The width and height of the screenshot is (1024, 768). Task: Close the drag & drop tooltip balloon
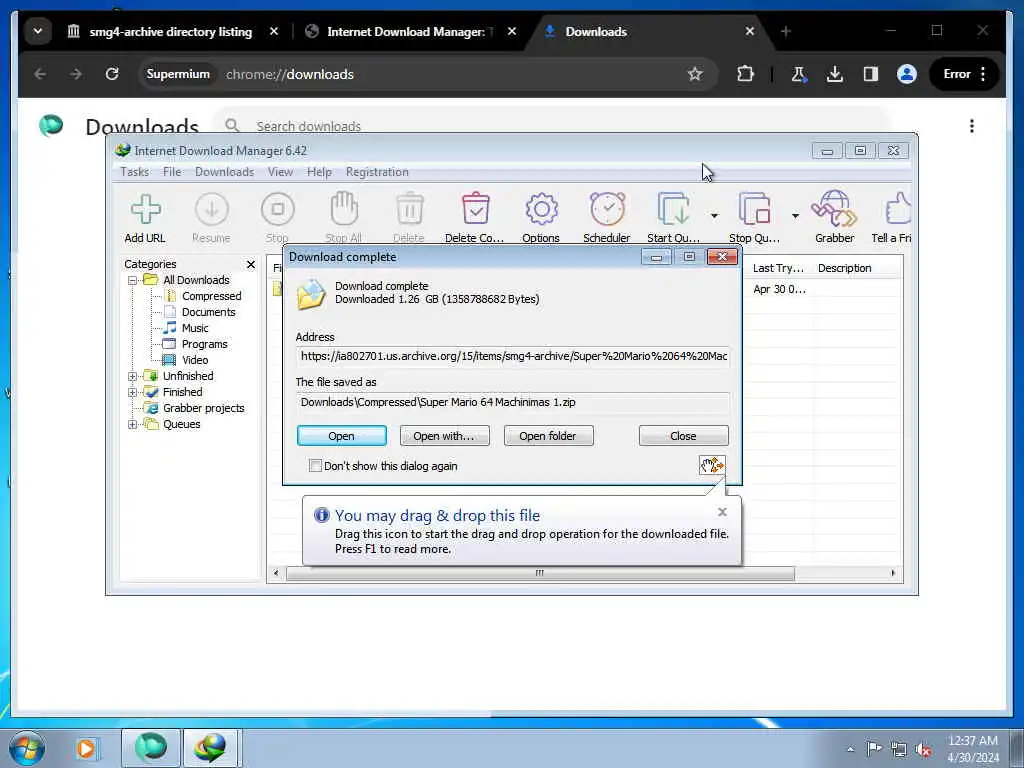pyautogui.click(x=722, y=512)
